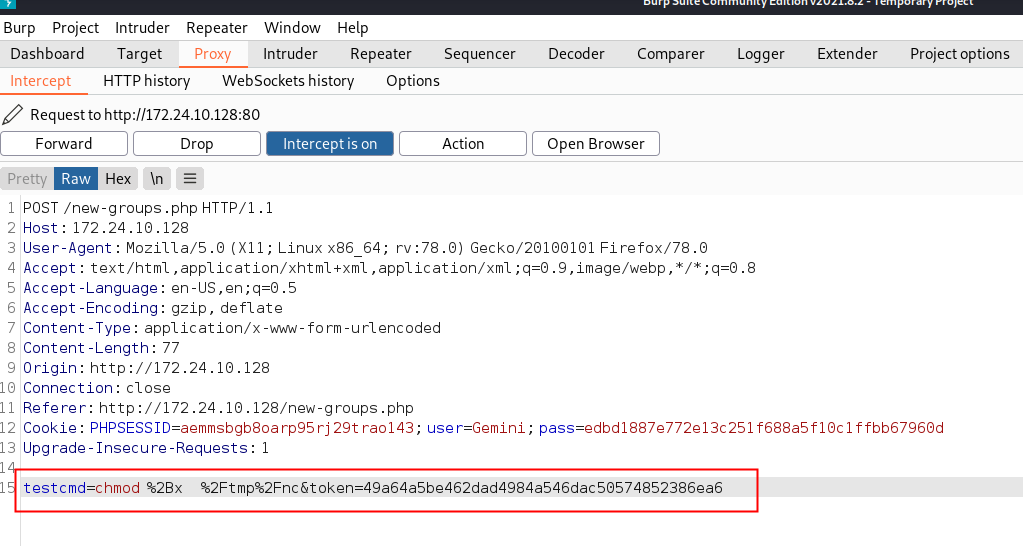Open the Decoder tab

576,54
